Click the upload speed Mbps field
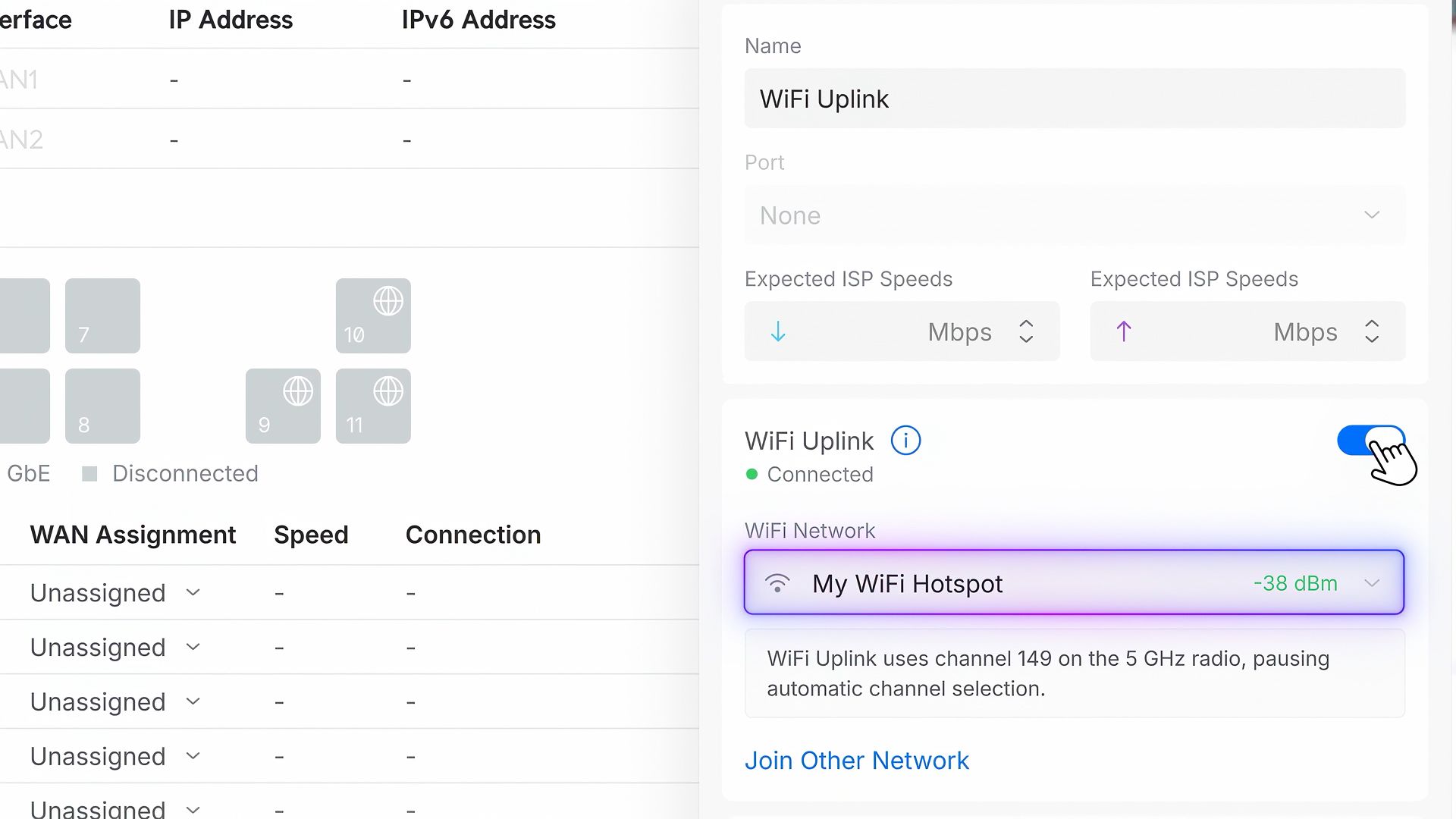The width and height of the screenshot is (1456, 819). (x=1247, y=331)
